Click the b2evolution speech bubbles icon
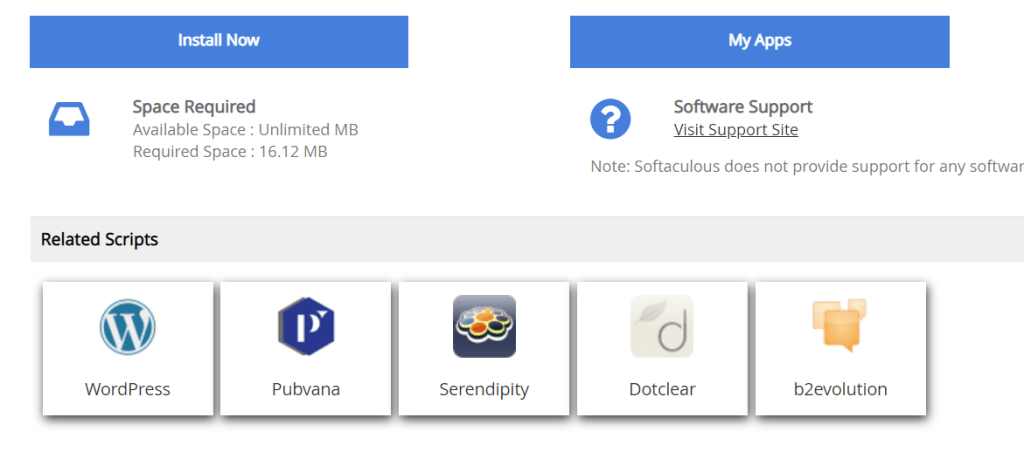The width and height of the screenshot is (1024, 452). pos(839,326)
